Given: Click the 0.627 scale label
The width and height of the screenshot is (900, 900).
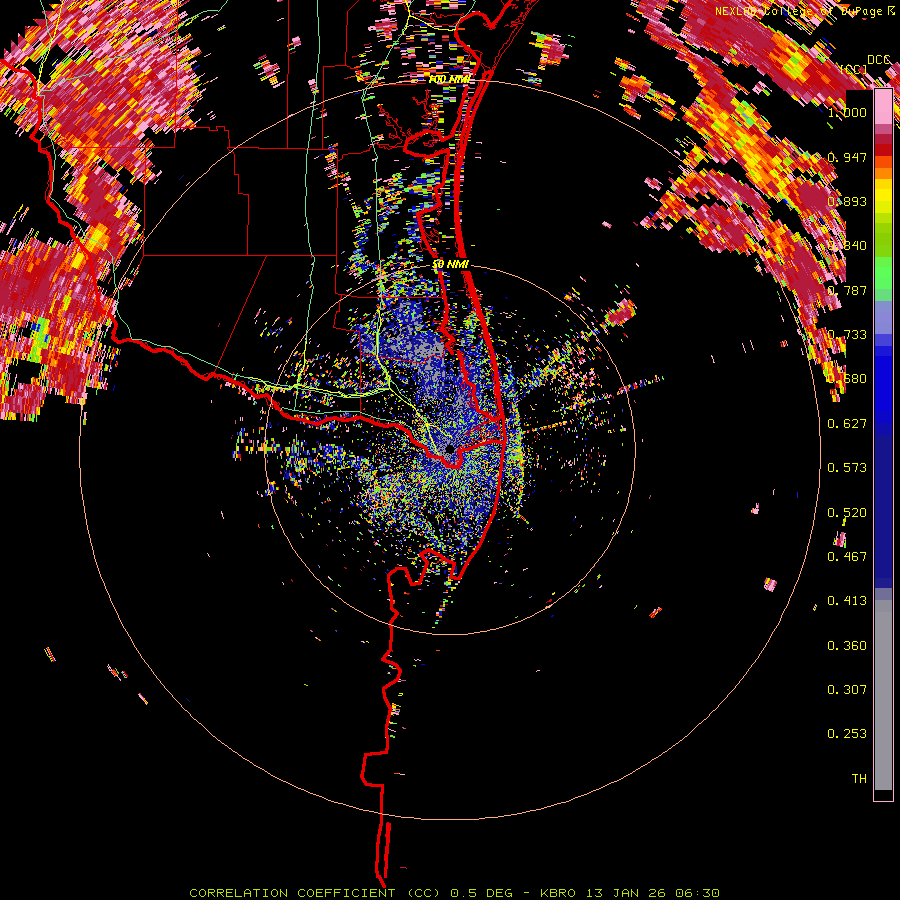Looking at the screenshot, I should click(x=847, y=424).
